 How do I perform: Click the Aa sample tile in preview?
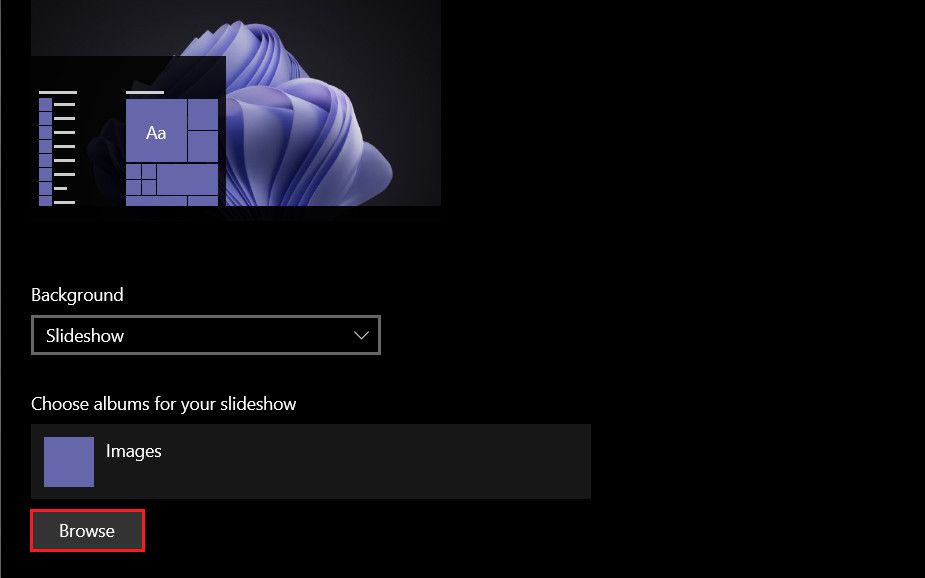click(156, 131)
